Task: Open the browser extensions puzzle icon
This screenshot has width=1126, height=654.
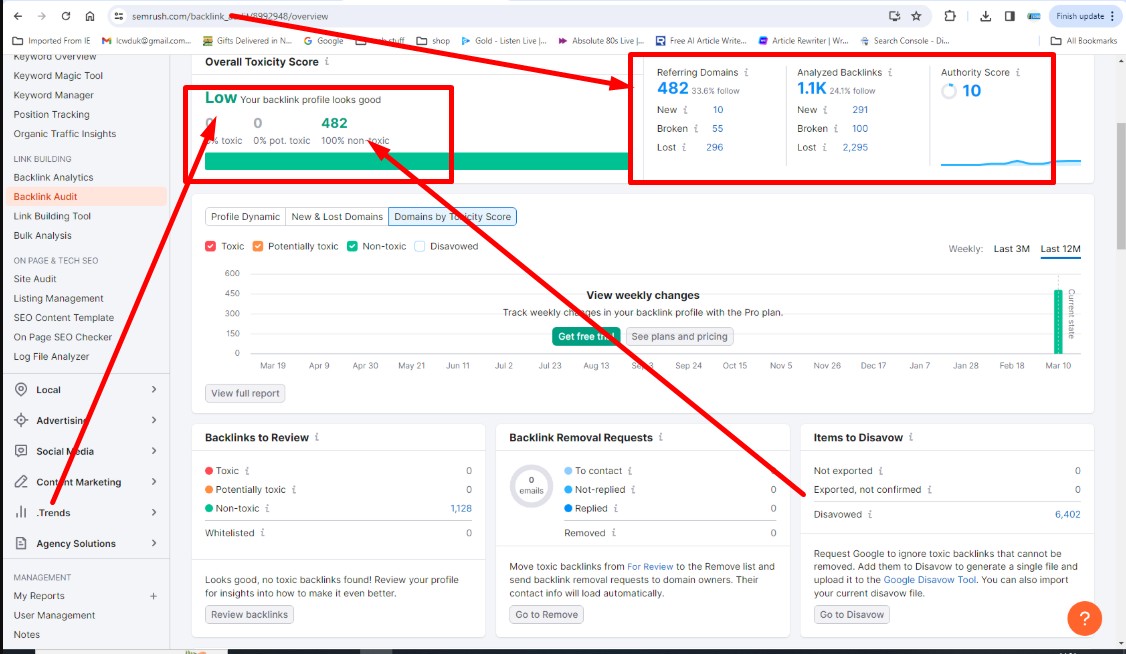Action: pyautogui.click(x=950, y=16)
